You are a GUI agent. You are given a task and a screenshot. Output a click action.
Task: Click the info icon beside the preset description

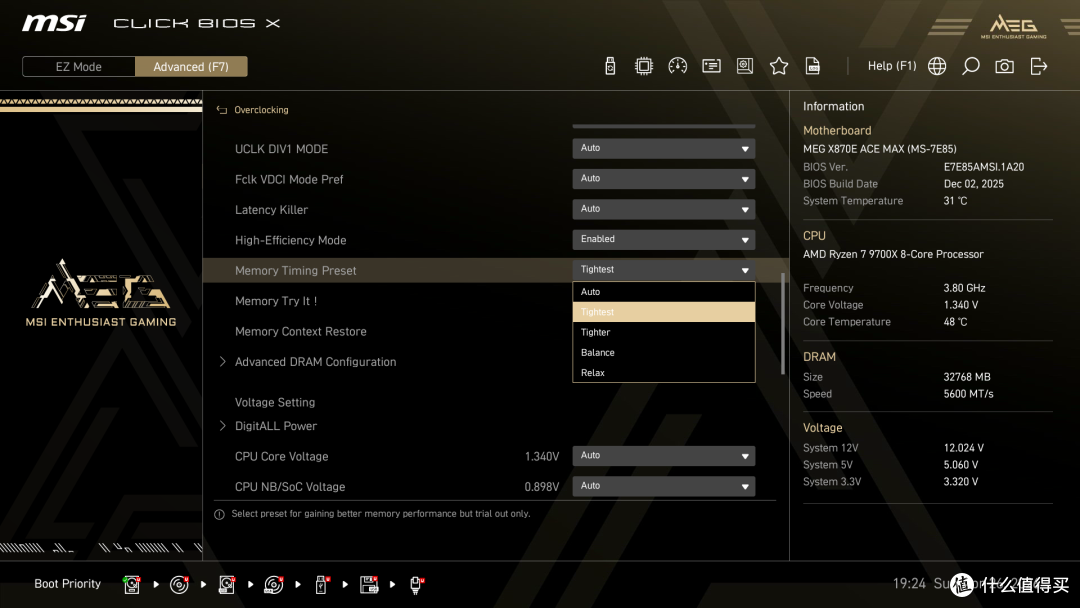(219, 514)
